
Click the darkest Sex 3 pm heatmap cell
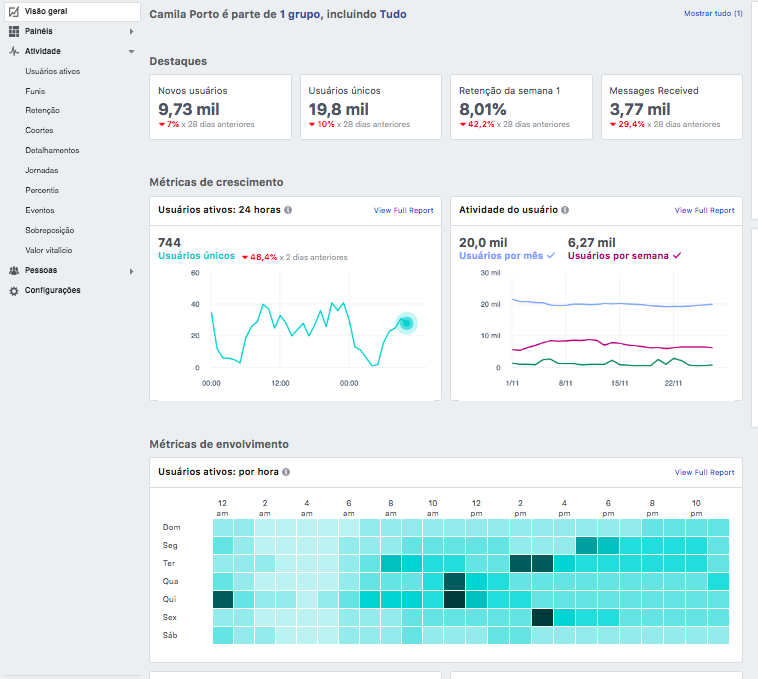coord(542,617)
